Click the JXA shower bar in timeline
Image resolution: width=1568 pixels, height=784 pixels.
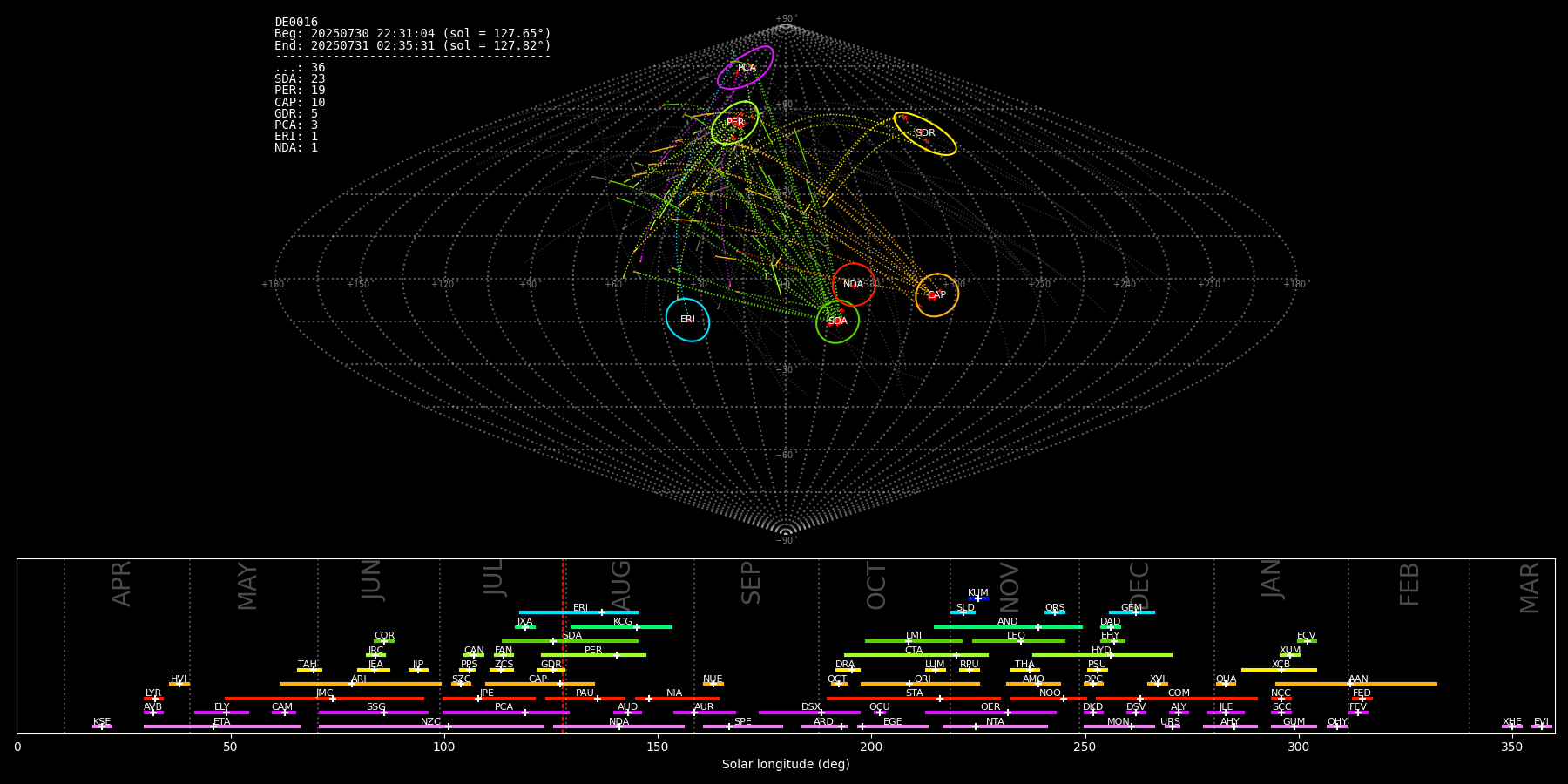pos(525,626)
